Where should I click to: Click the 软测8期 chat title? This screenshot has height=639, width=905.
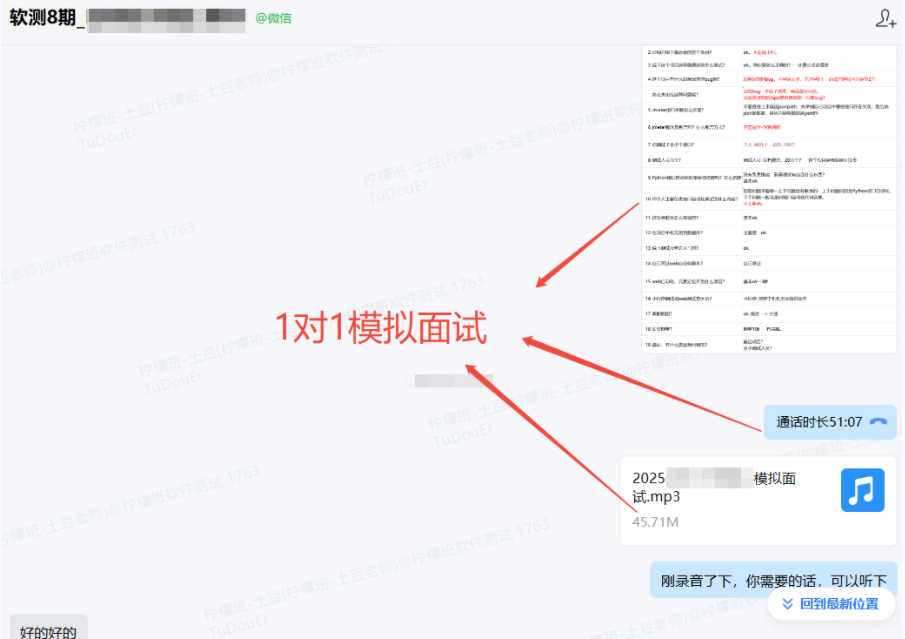point(44,18)
